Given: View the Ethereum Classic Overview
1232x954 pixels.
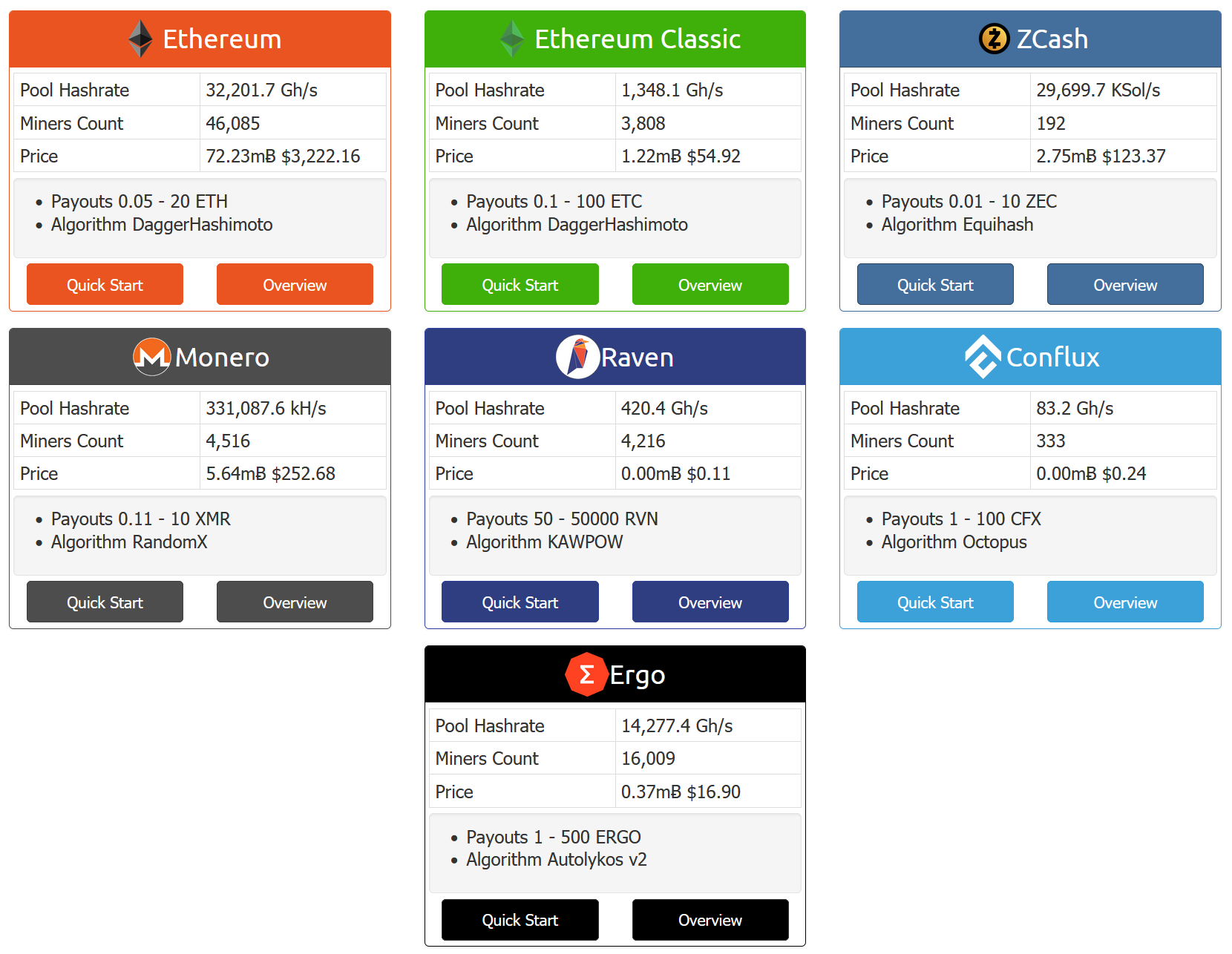Looking at the screenshot, I should (x=710, y=284).
